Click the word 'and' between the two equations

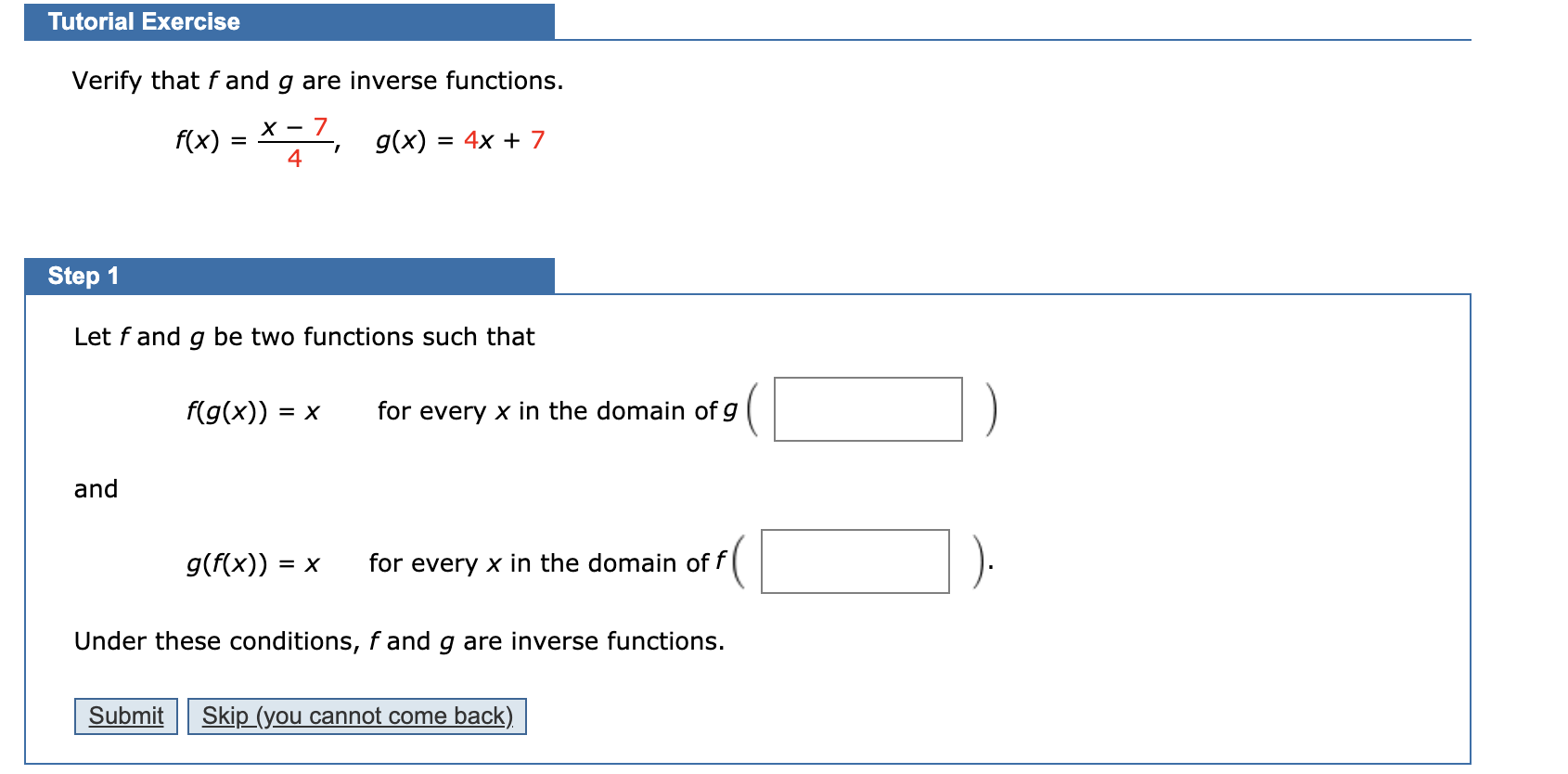point(96,489)
